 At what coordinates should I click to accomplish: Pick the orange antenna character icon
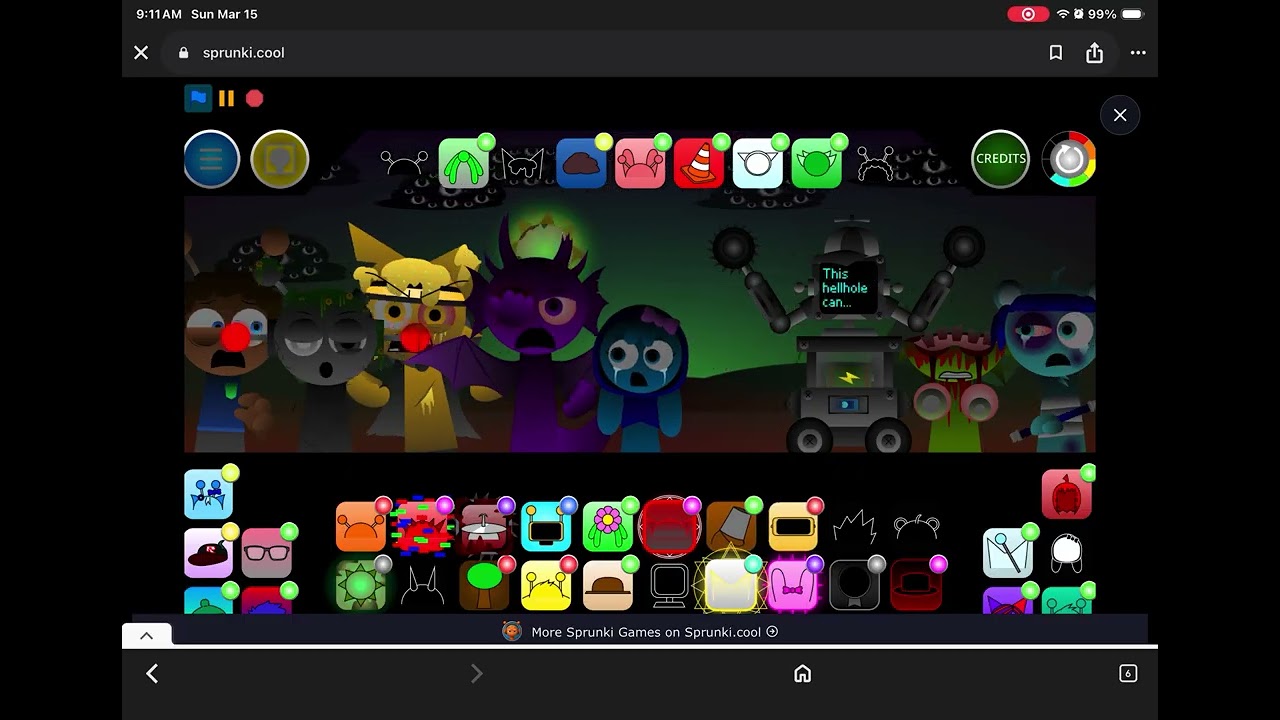[361, 527]
